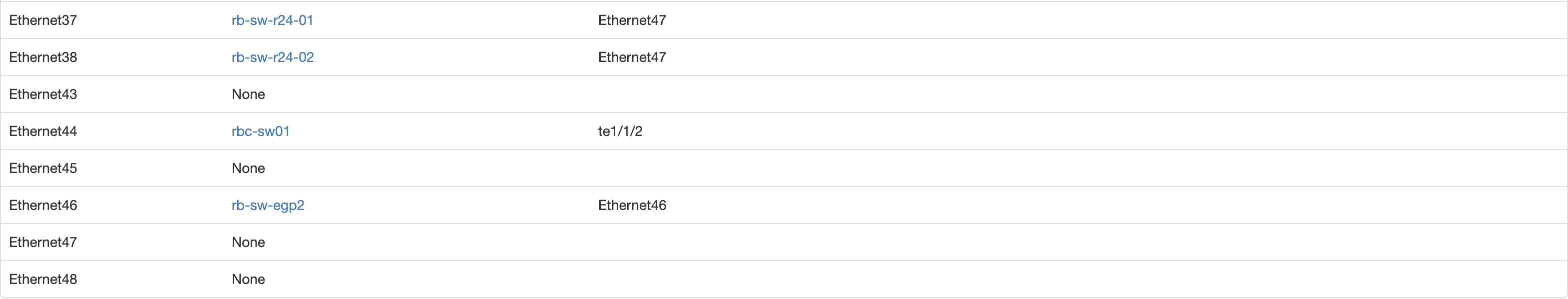Click the Ethernet46 peer cell for rb-sw-egp2
1568x299 pixels.
click(x=632, y=205)
